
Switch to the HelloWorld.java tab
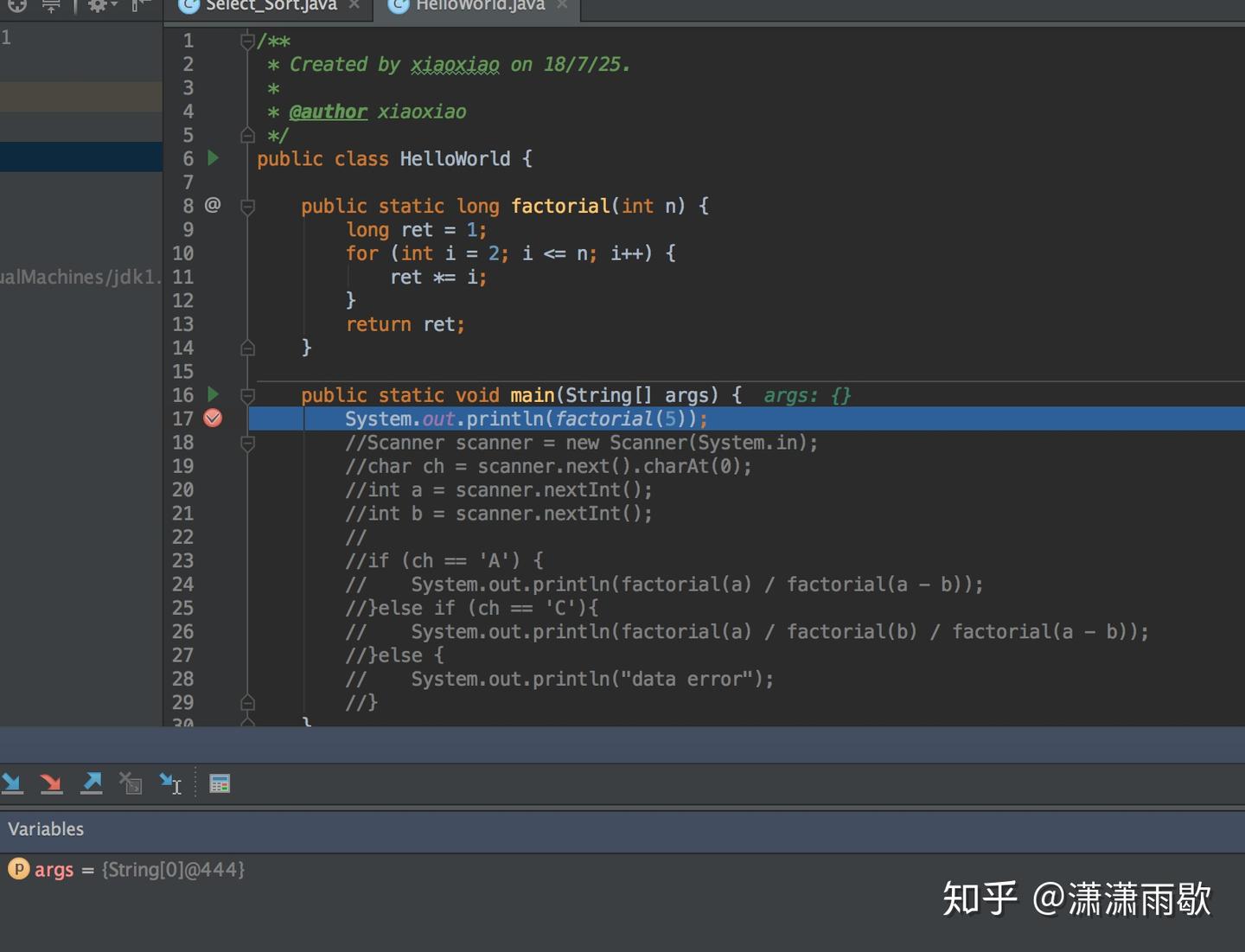pos(477,7)
